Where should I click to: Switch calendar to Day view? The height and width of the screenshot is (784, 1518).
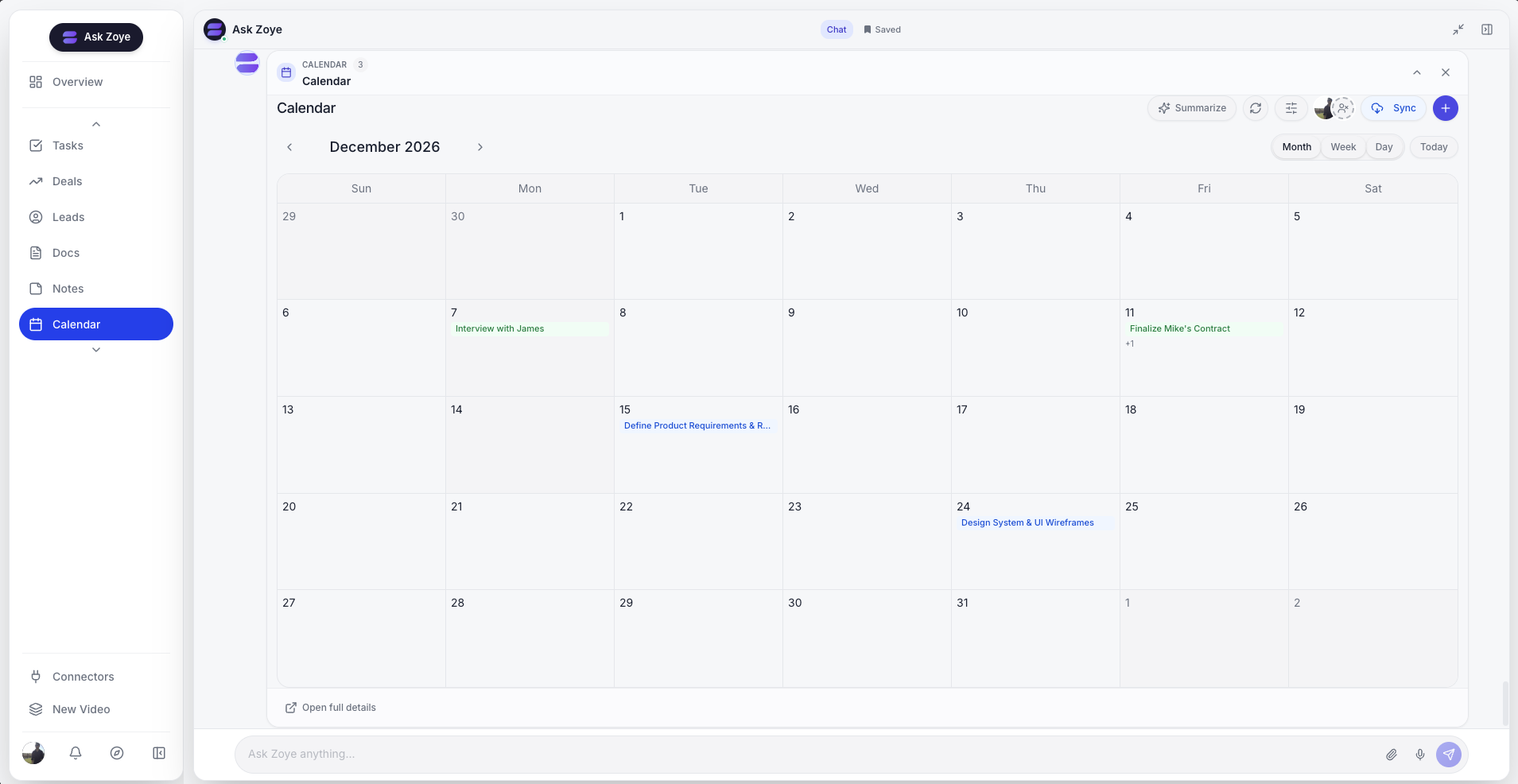click(x=1384, y=147)
